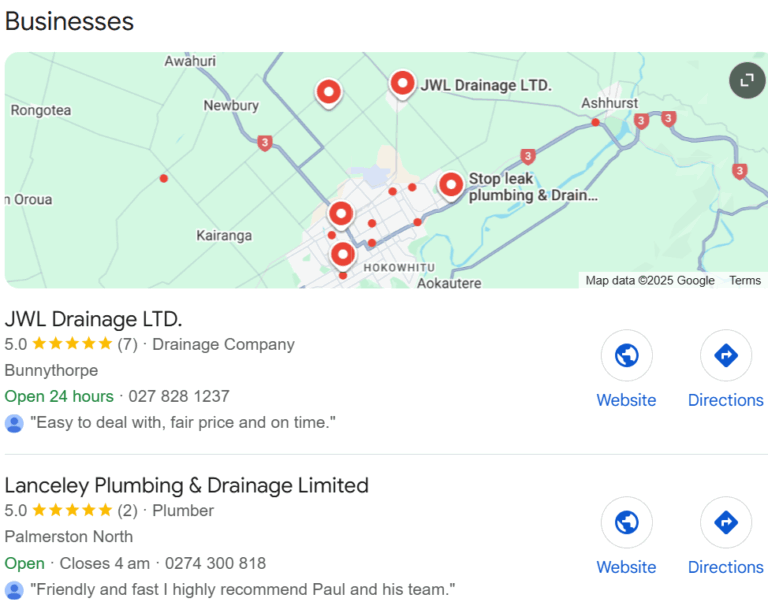Click the small red dot near Ashhurst

595,122
